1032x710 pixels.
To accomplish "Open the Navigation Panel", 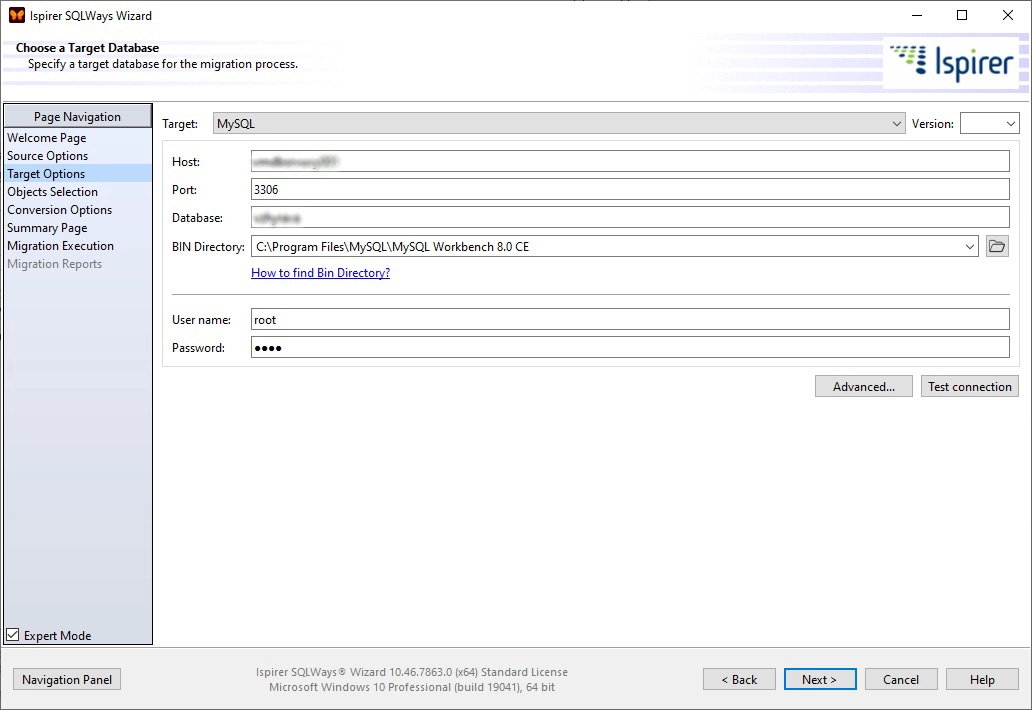I will point(66,679).
